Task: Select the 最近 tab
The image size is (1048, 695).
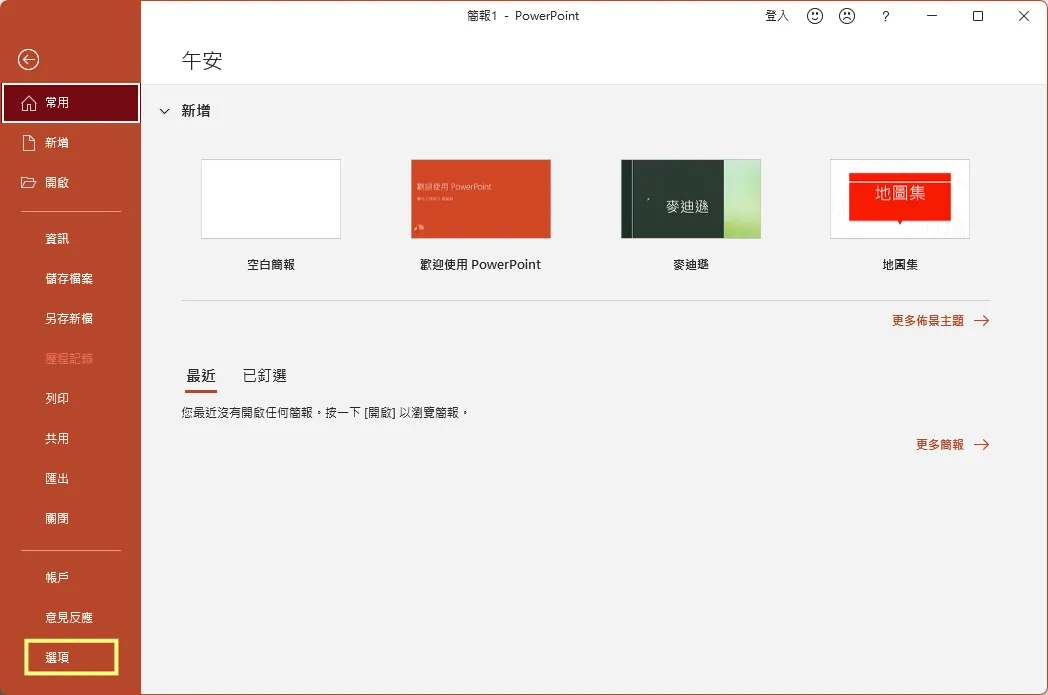Action: pyautogui.click(x=201, y=376)
